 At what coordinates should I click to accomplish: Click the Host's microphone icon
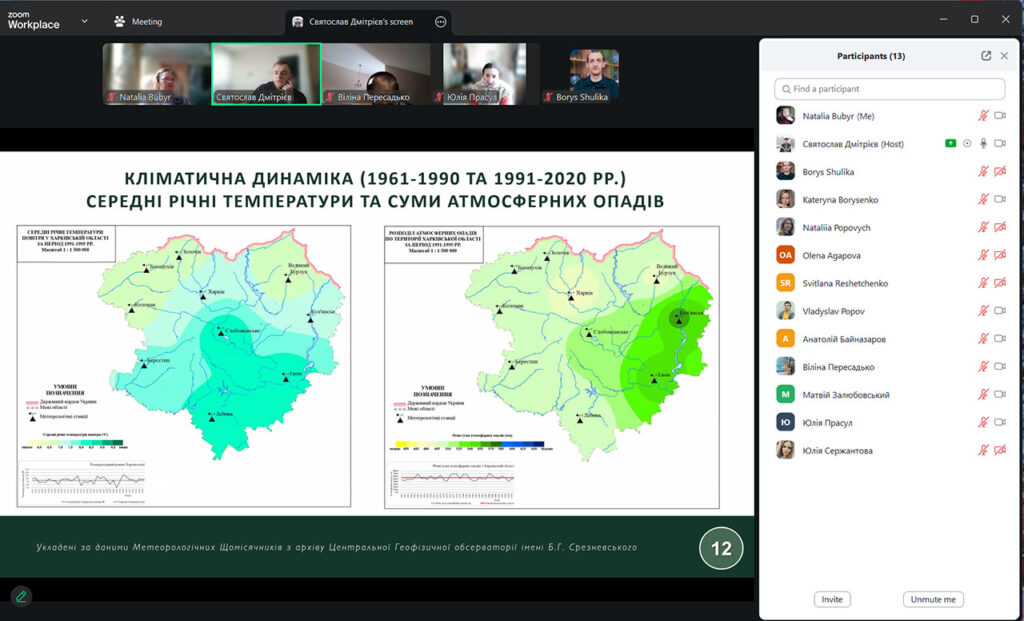(983, 144)
